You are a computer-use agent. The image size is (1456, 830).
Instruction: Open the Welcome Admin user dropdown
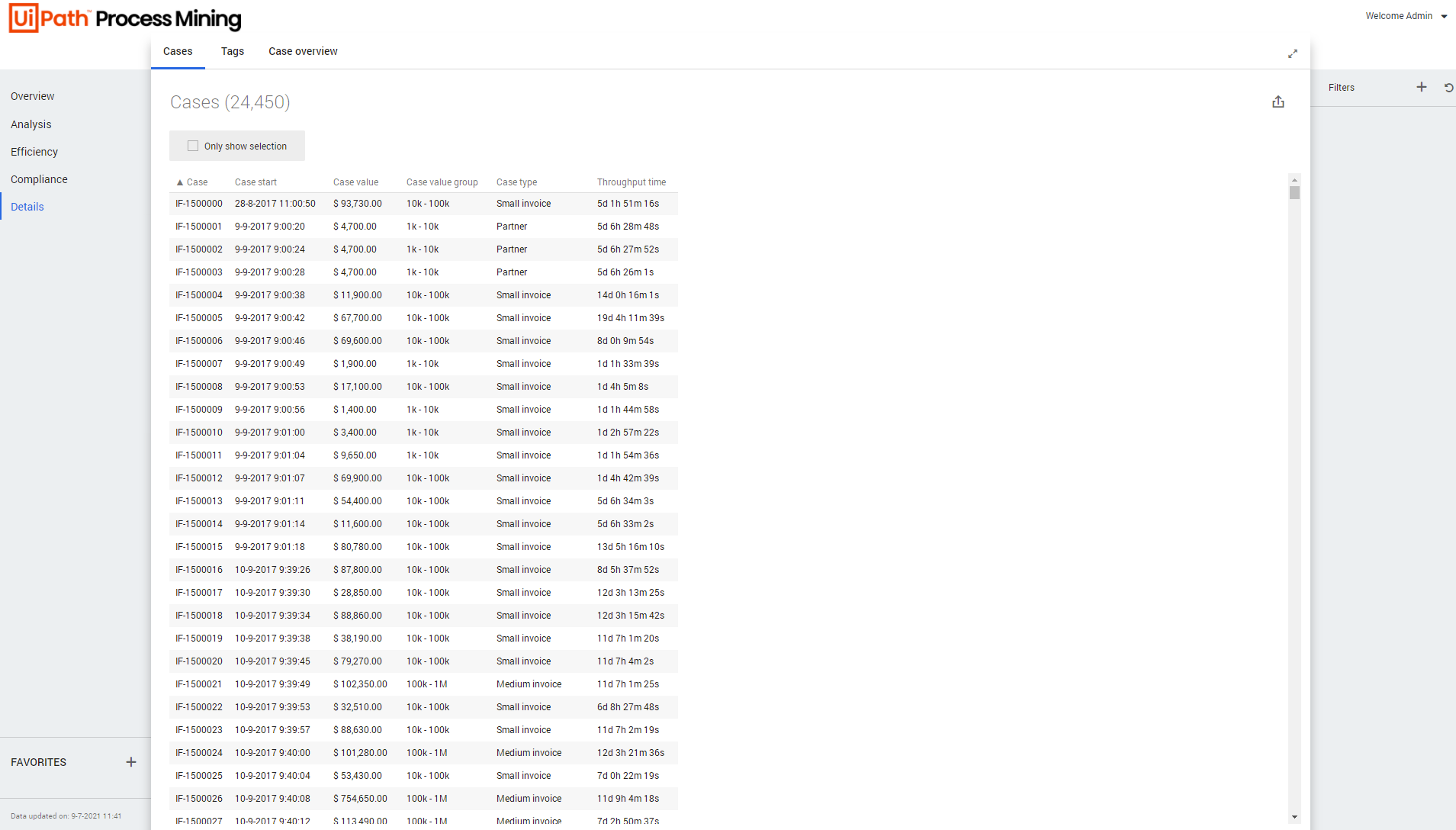[x=1406, y=16]
